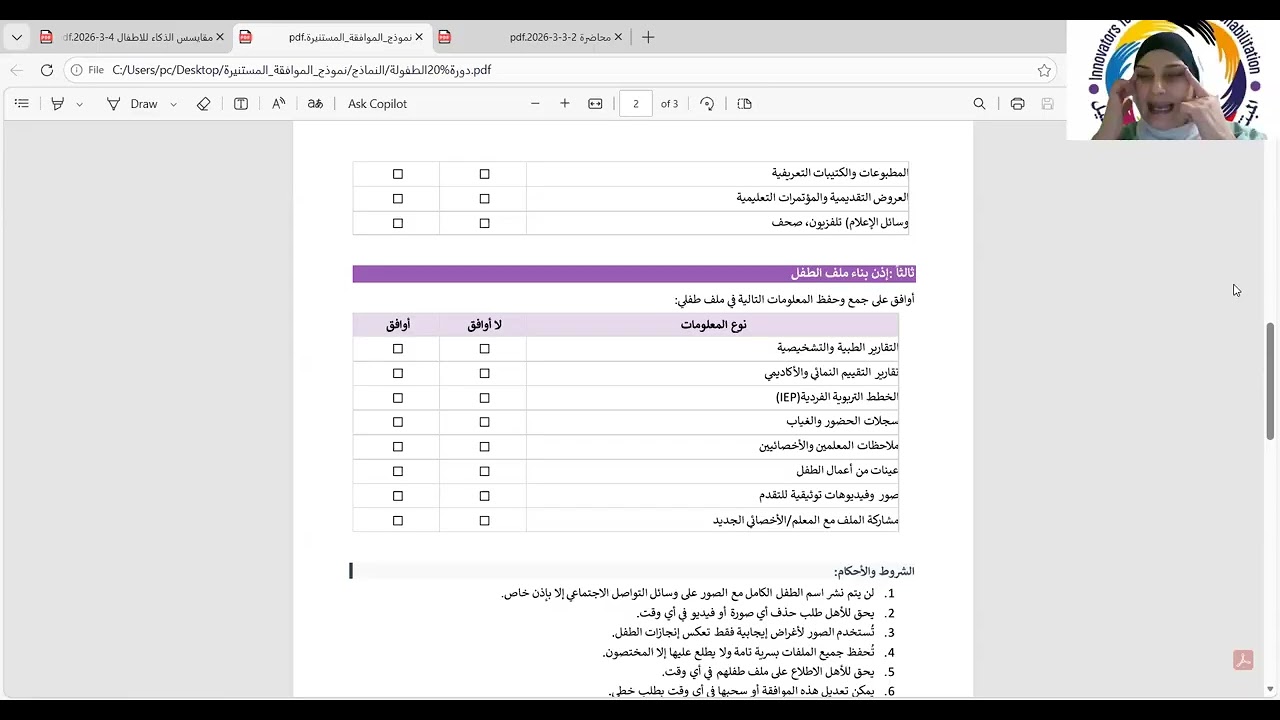Switch to the محاضرة 2-3-3-2026 PDF tab
1280x720 pixels.
[531, 37]
